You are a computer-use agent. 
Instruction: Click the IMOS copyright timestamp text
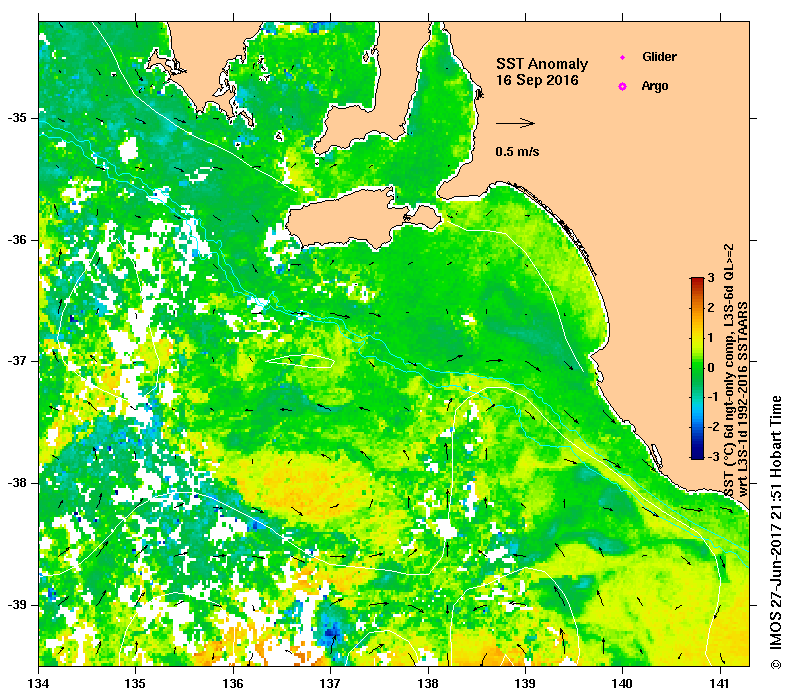click(x=776, y=532)
